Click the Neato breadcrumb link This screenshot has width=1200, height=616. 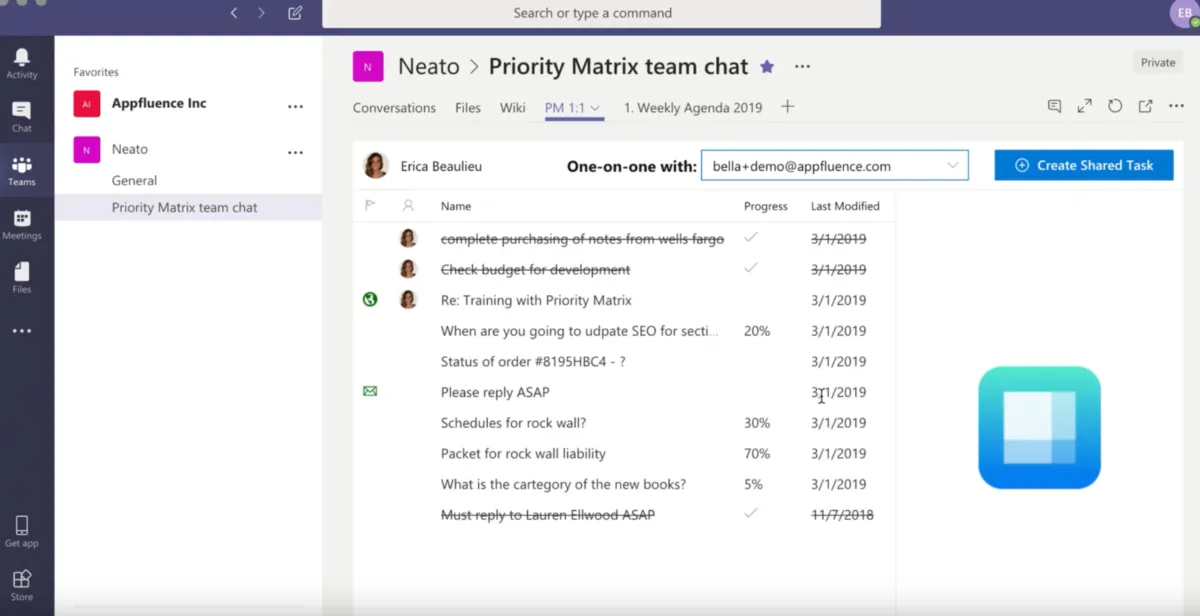pos(429,67)
